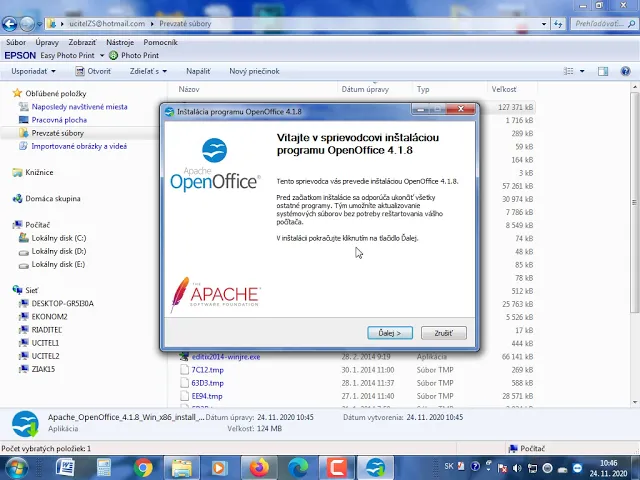Select file 63D3.tmp
The image size is (640, 480).
(x=207, y=383)
